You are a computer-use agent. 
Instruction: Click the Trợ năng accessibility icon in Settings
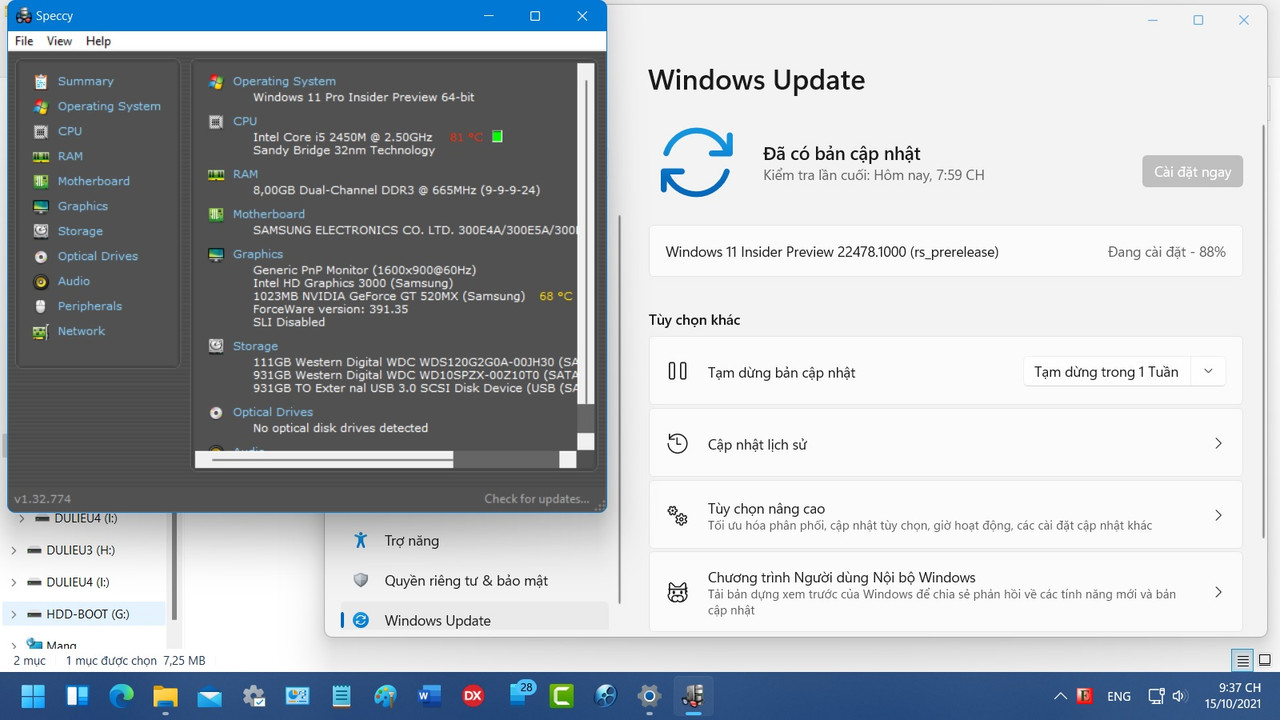pyautogui.click(x=361, y=540)
